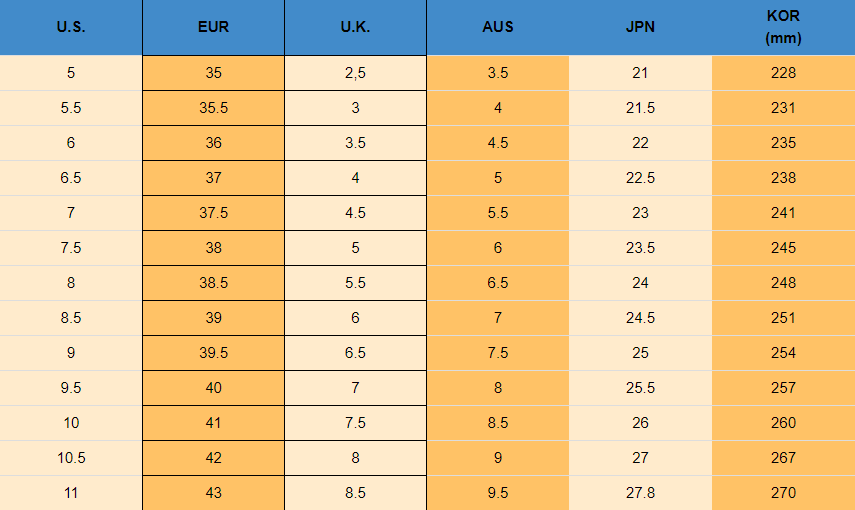
Task: Click the 270 cell in KOR column
Action: point(783,493)
